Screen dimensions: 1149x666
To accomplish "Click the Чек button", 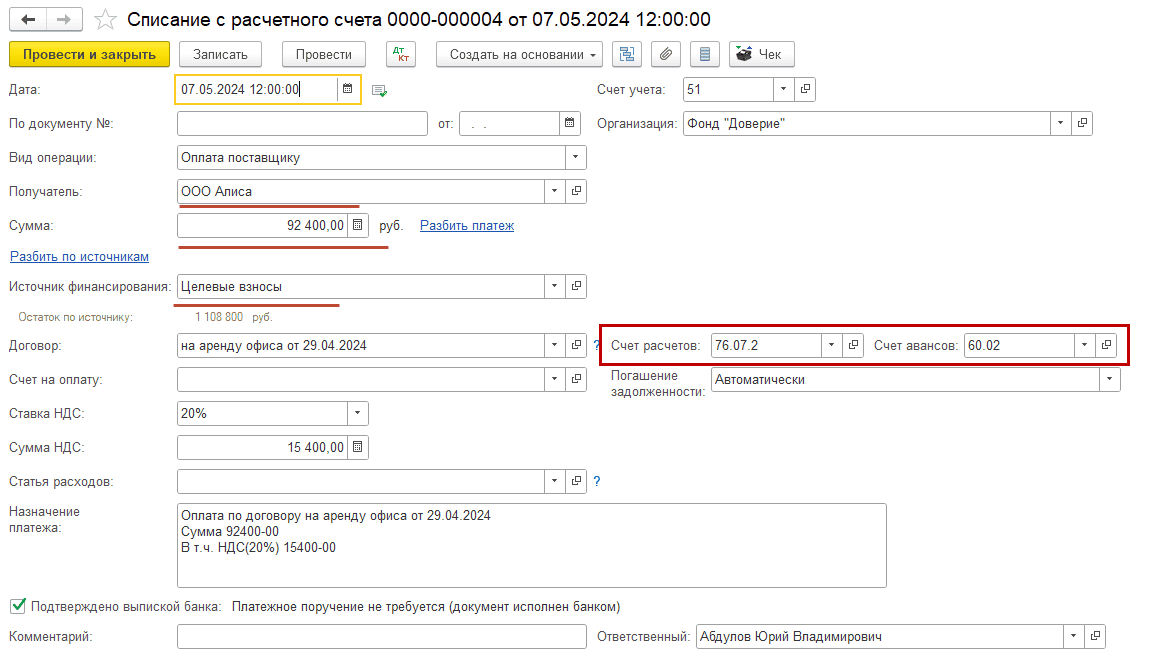I will tap(761, 54).
